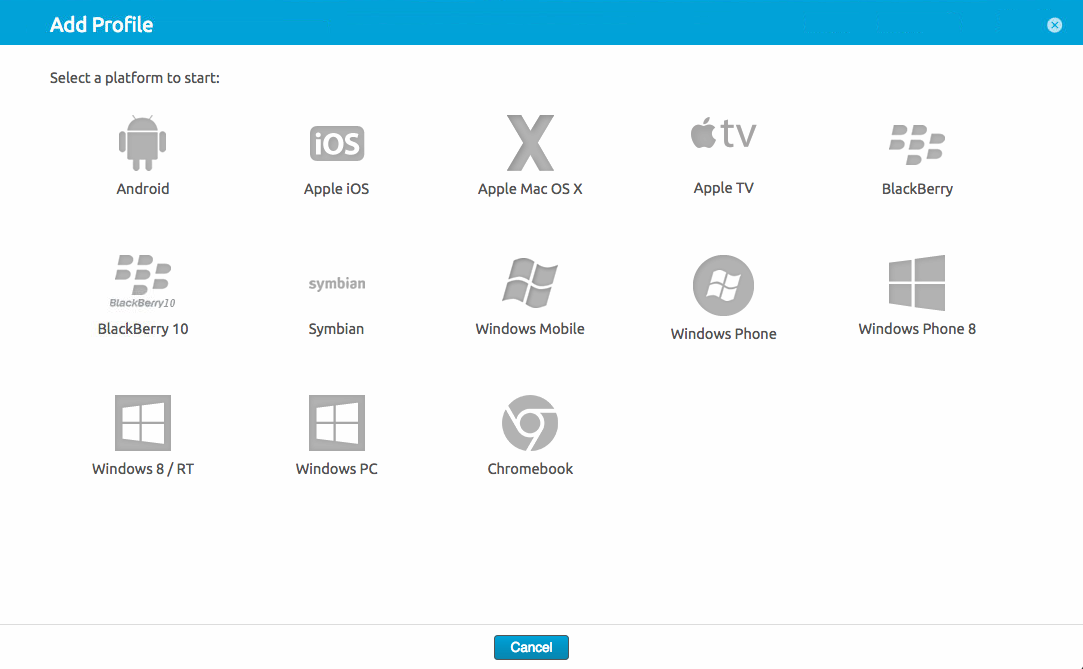Pick the Chromebook chrome logo
The height and width of the screenshot is (669, 1083).
[530, 423]
